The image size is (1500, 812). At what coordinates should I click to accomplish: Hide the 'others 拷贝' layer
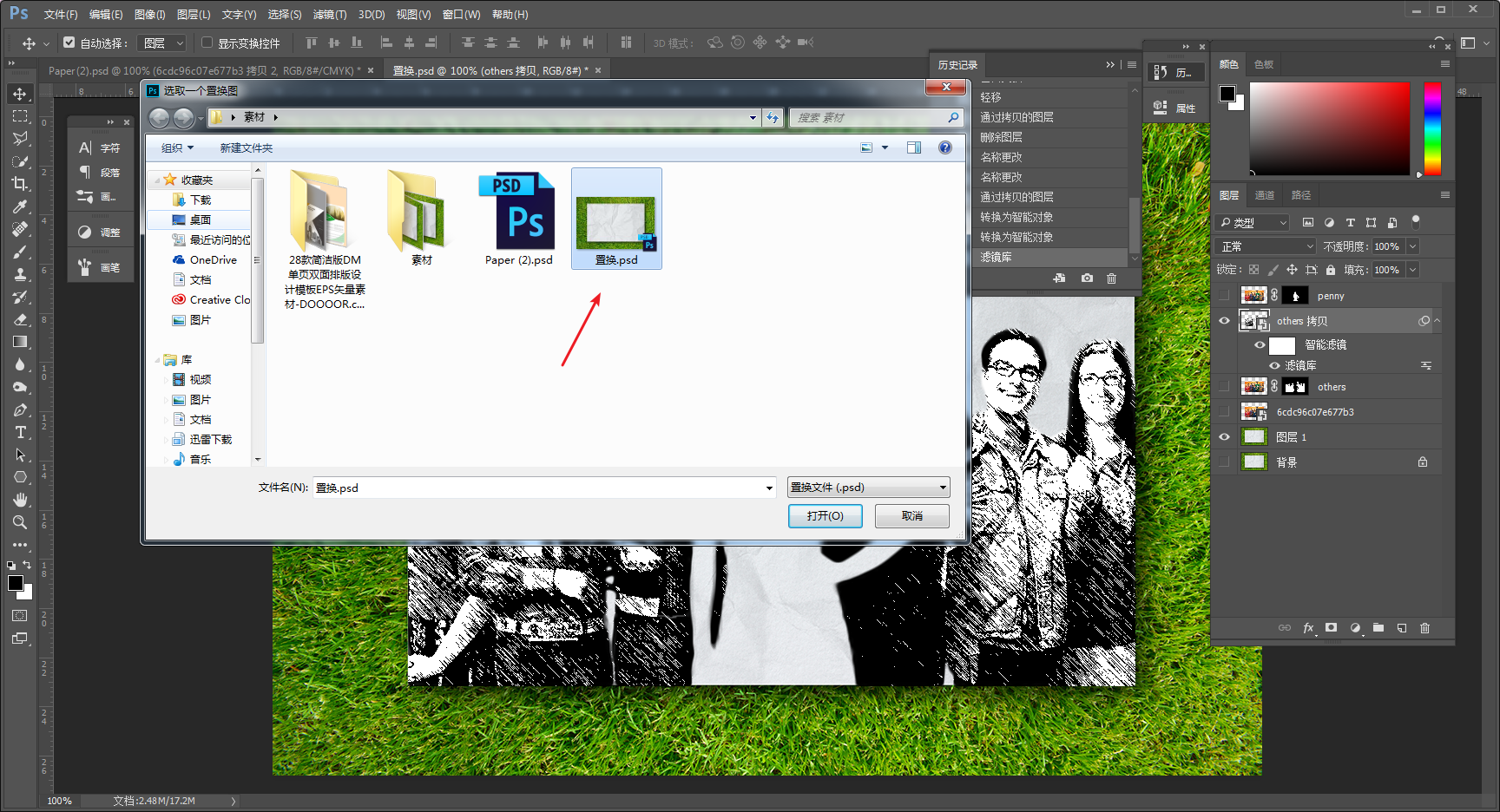point(1224,321)
